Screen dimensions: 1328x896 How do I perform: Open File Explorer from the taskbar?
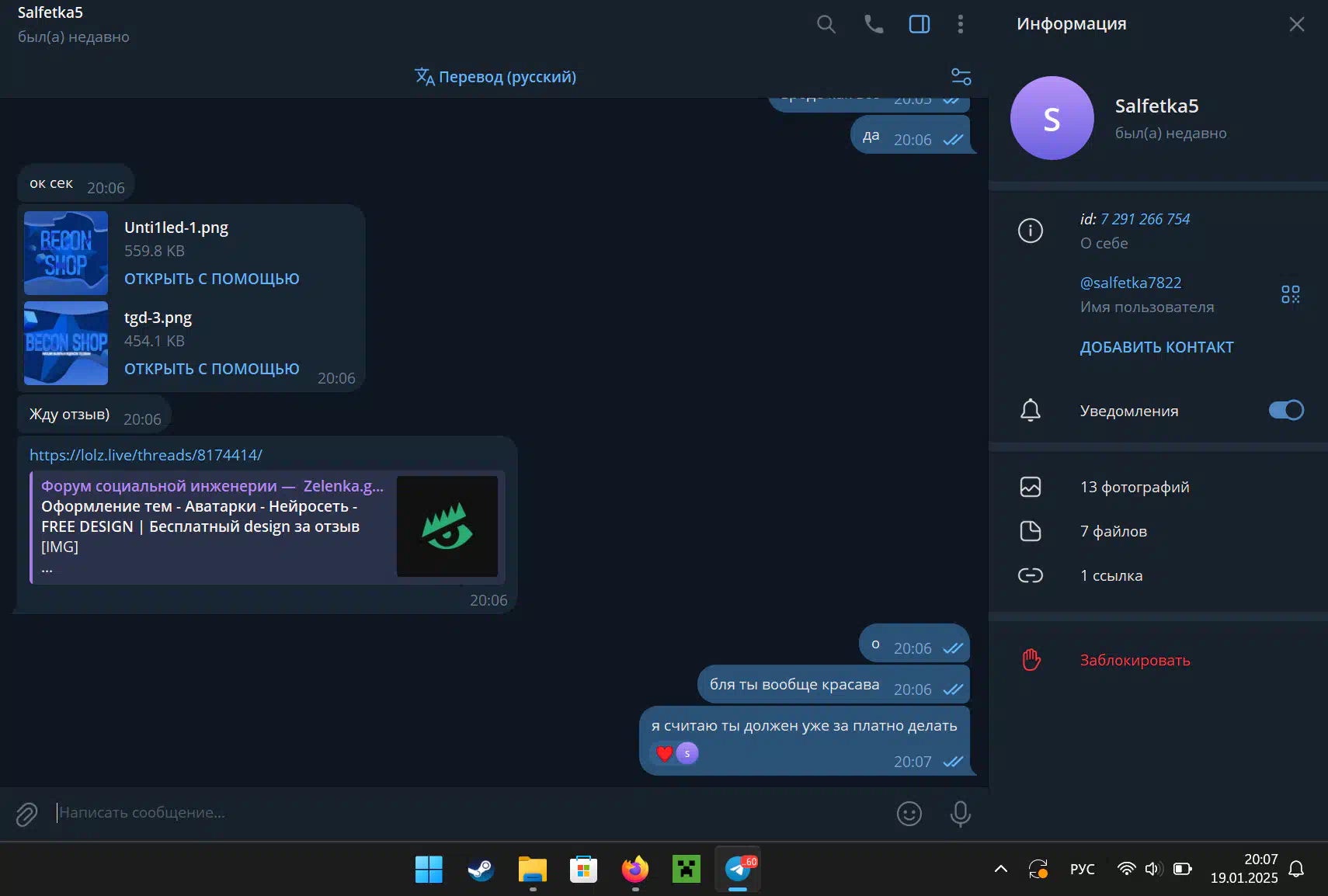(x=533, y=870)
